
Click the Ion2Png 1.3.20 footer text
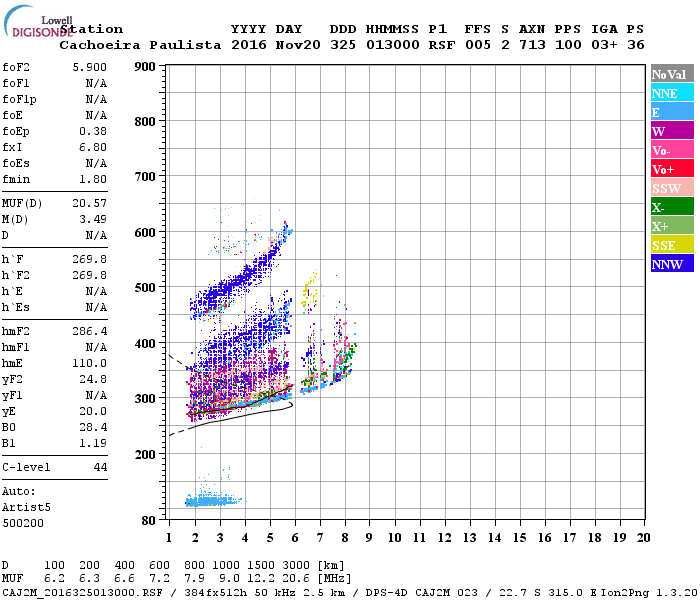[649, 593]
